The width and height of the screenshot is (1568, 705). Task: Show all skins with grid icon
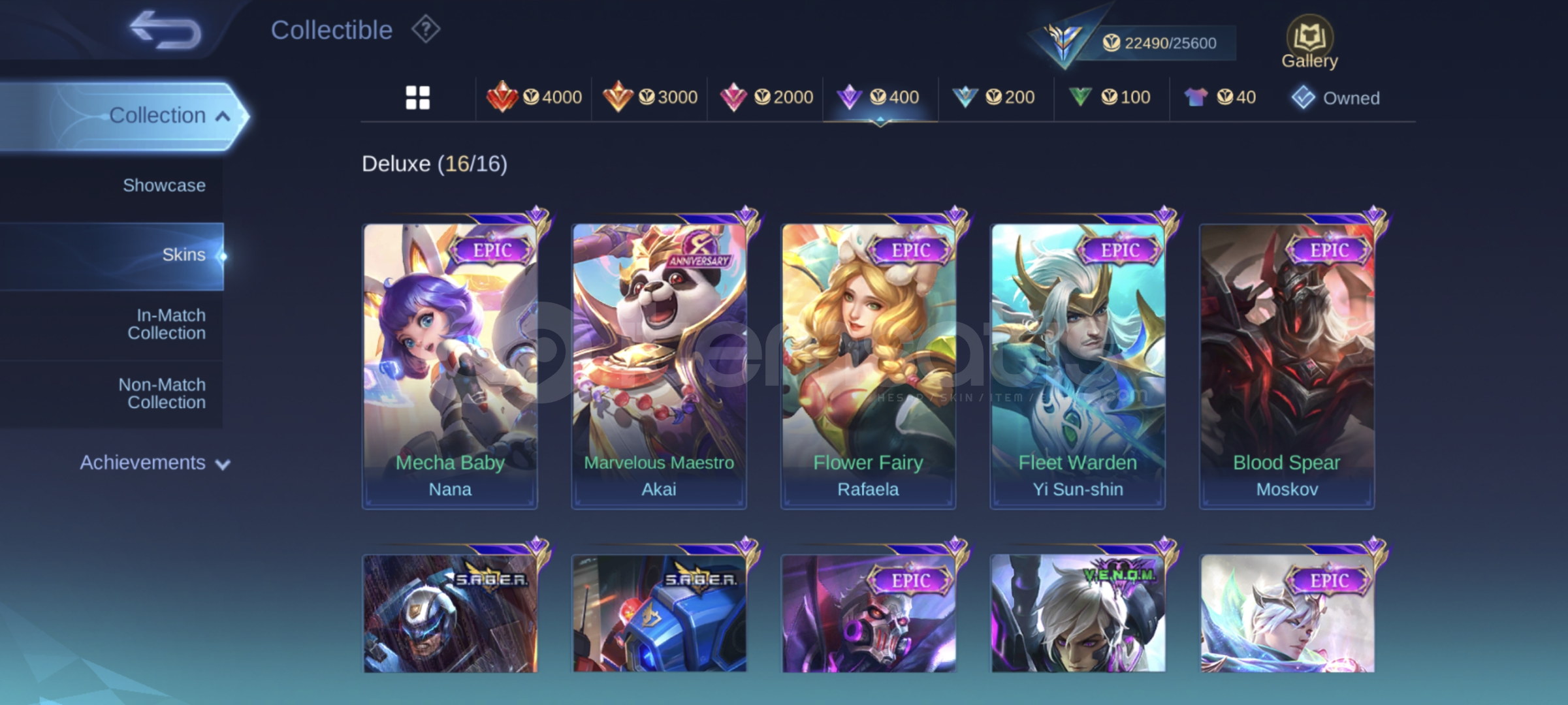click(x=418, y=98)
